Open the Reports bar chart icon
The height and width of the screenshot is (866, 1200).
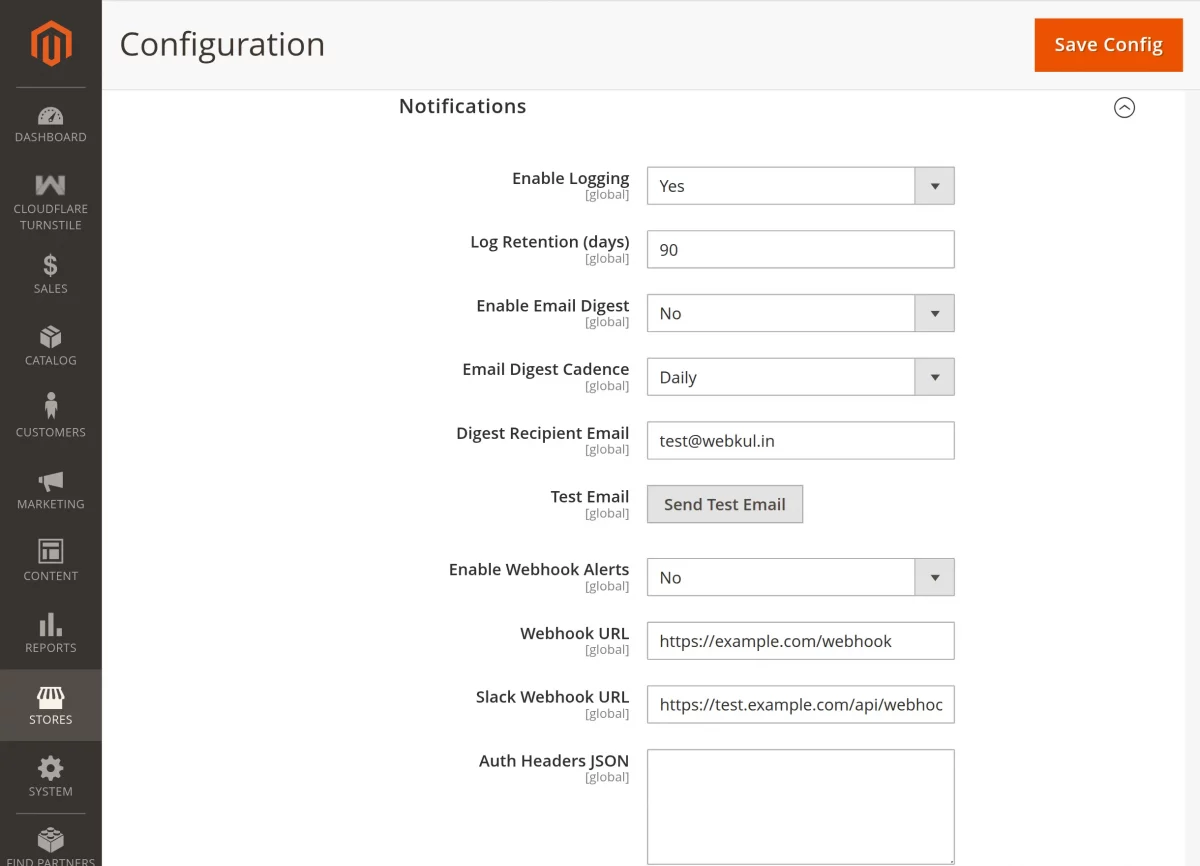[50, 624]
